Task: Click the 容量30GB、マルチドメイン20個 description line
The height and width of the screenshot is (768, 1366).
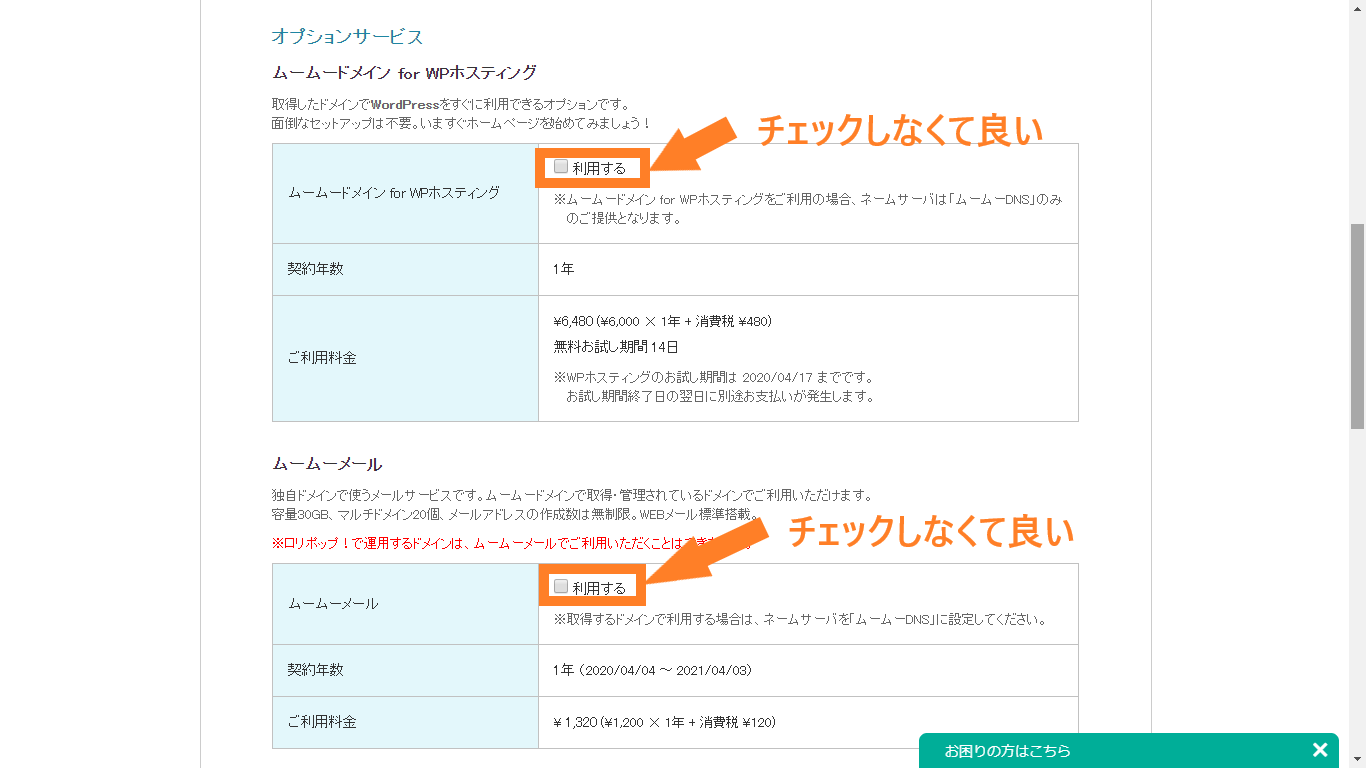Action: pos(515,514)
